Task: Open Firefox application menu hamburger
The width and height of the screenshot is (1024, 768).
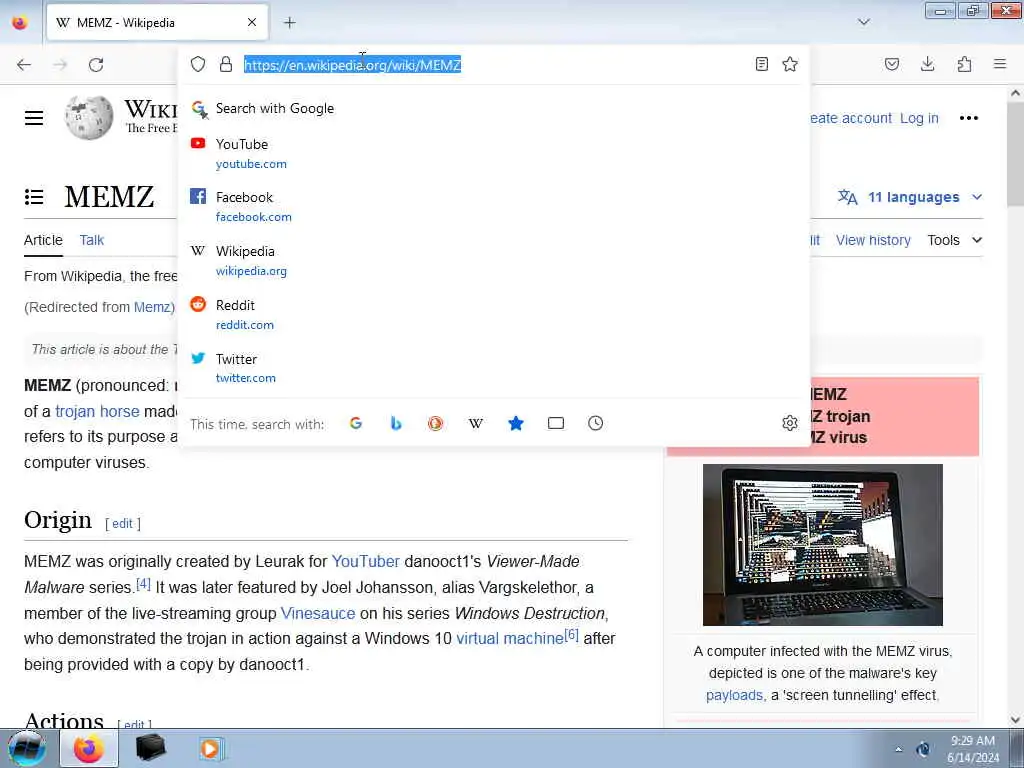Action: point(1000,64)
